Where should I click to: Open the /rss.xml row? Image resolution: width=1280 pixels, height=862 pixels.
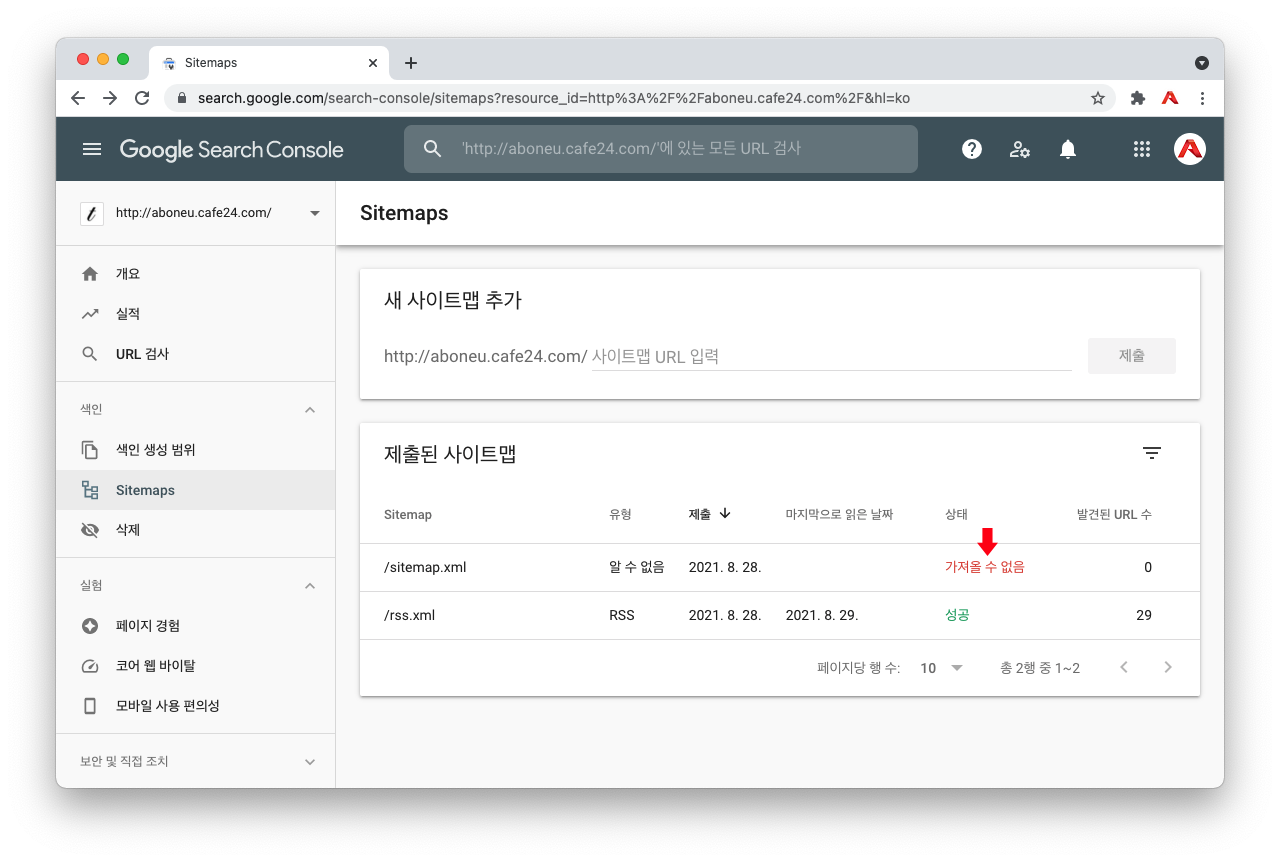point(780,616)
